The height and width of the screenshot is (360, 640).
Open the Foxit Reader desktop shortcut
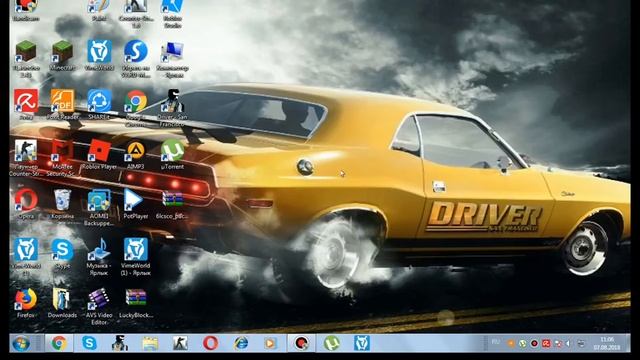[62, 104]
